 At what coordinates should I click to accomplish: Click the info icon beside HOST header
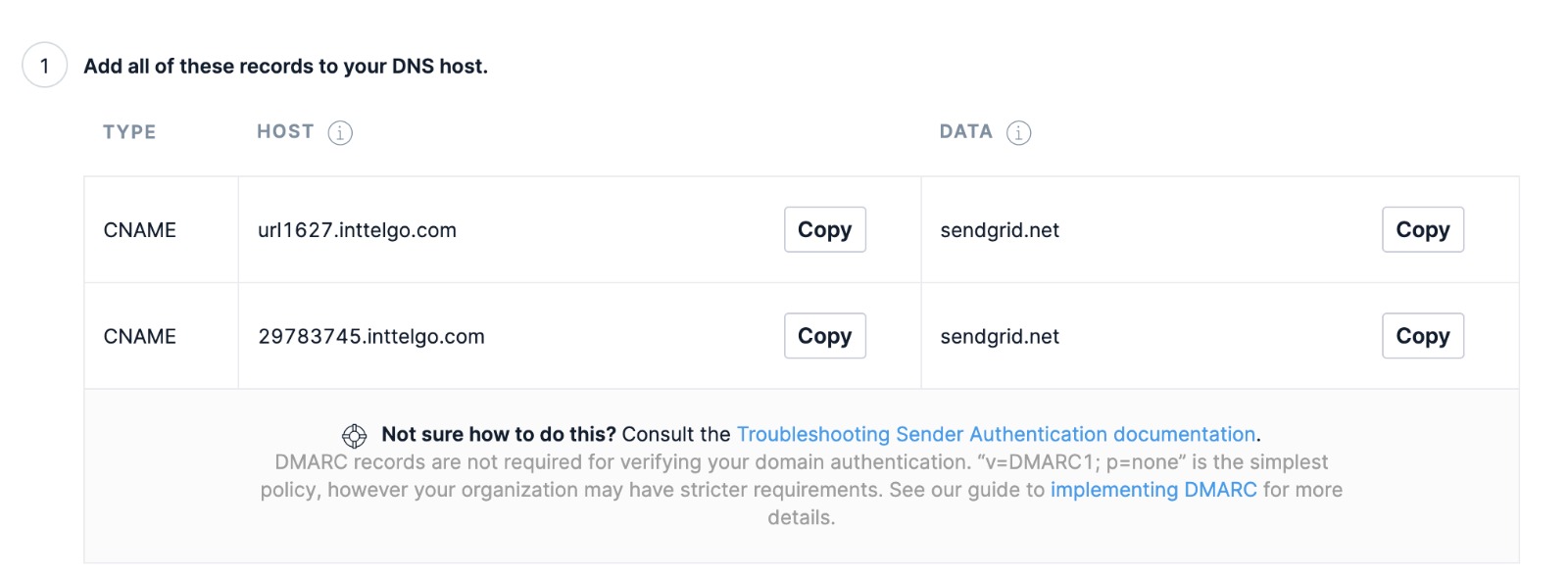pyautogui.click(x=340, y=132)
